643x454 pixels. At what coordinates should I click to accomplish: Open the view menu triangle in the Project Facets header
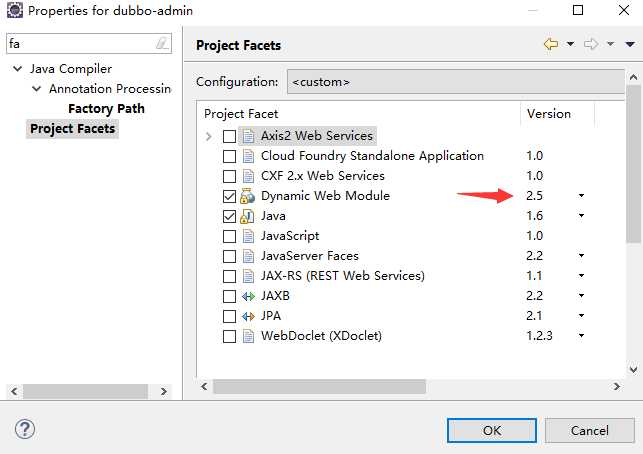(x=630, y=44)
